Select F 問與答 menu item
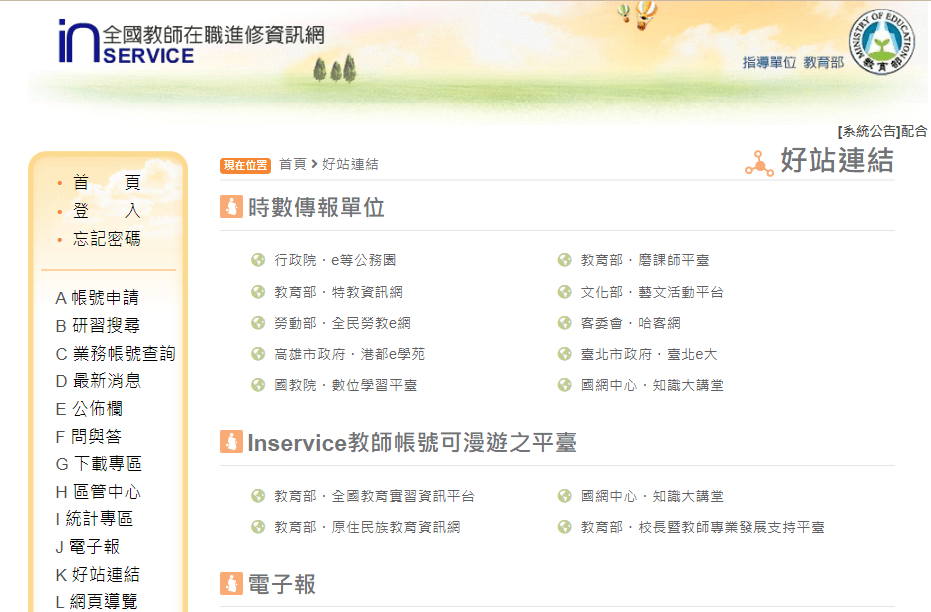Screen dimensions: 931x612 coord(88,436)
